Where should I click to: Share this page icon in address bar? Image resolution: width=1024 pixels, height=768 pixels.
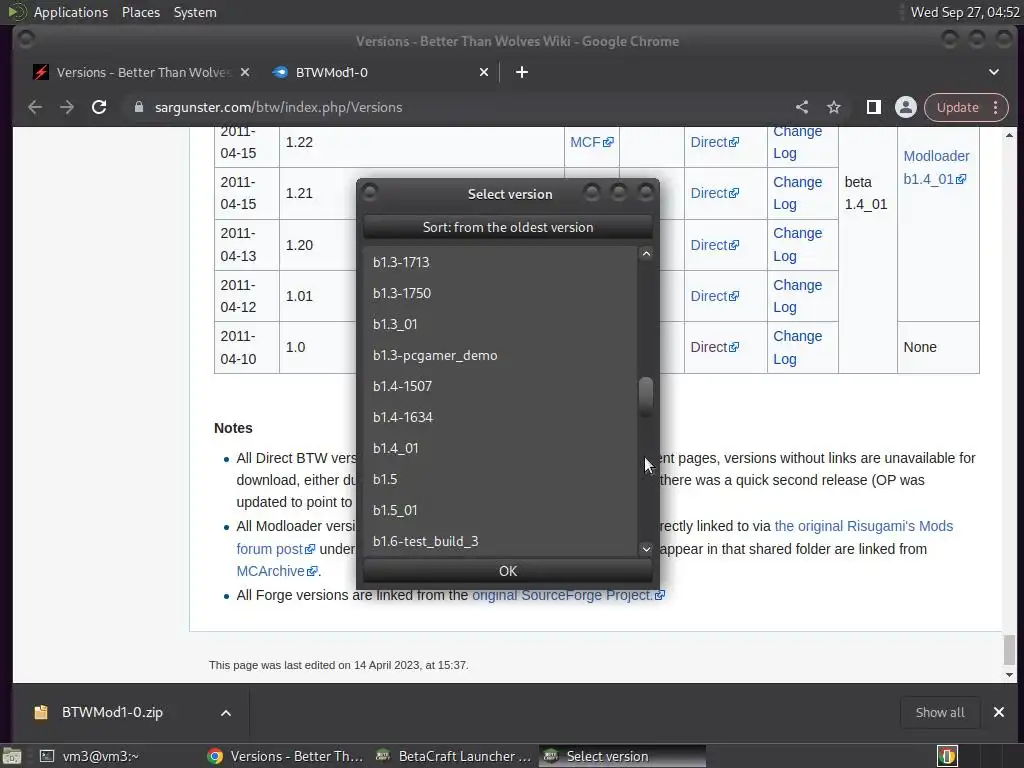point(802,107)
